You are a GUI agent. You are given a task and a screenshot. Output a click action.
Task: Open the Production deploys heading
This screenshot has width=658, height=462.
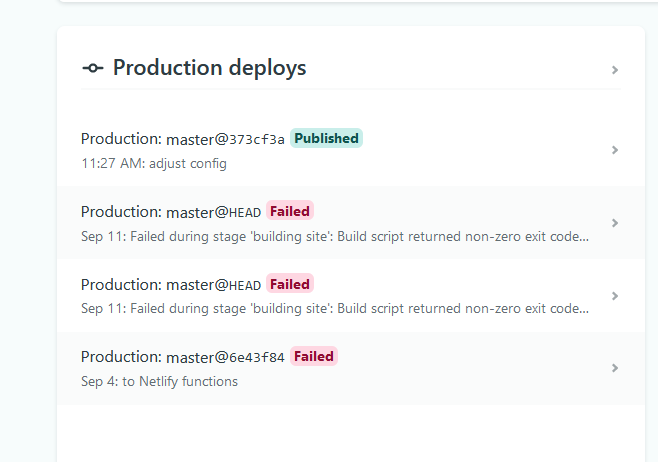pos(209,68)
